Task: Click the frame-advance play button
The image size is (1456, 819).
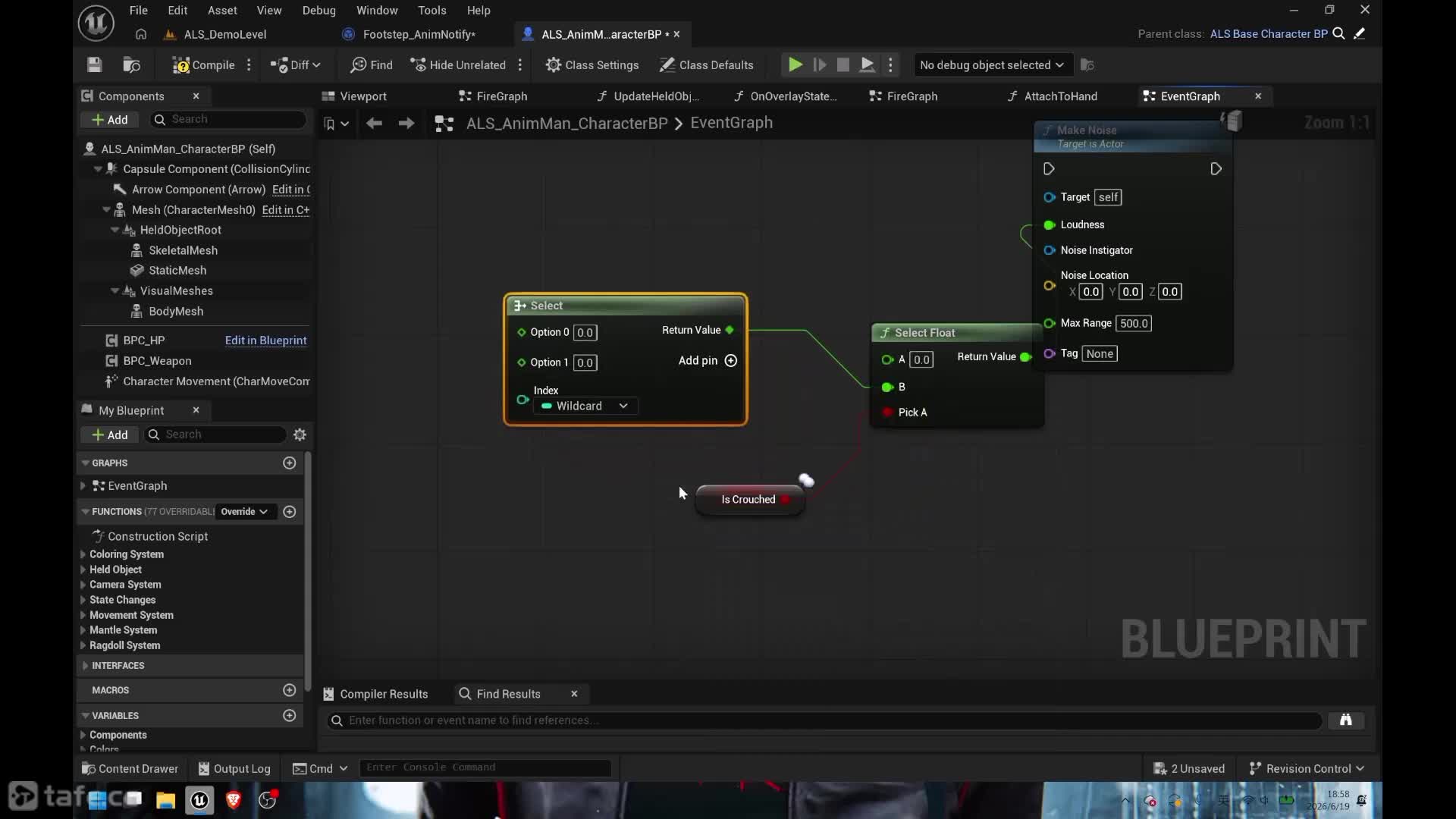Action: click(x=820, y=65)
